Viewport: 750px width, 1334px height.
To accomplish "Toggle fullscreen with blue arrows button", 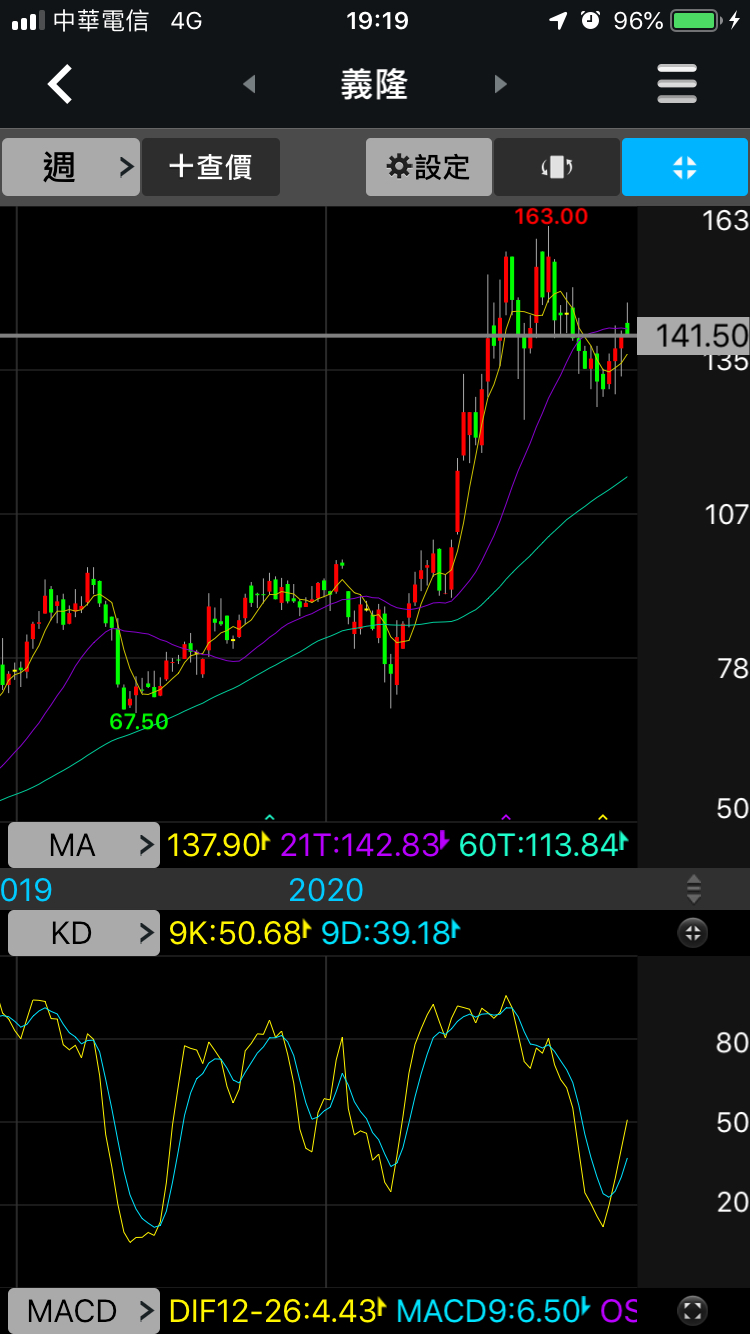I will click(x=685, y=167).
